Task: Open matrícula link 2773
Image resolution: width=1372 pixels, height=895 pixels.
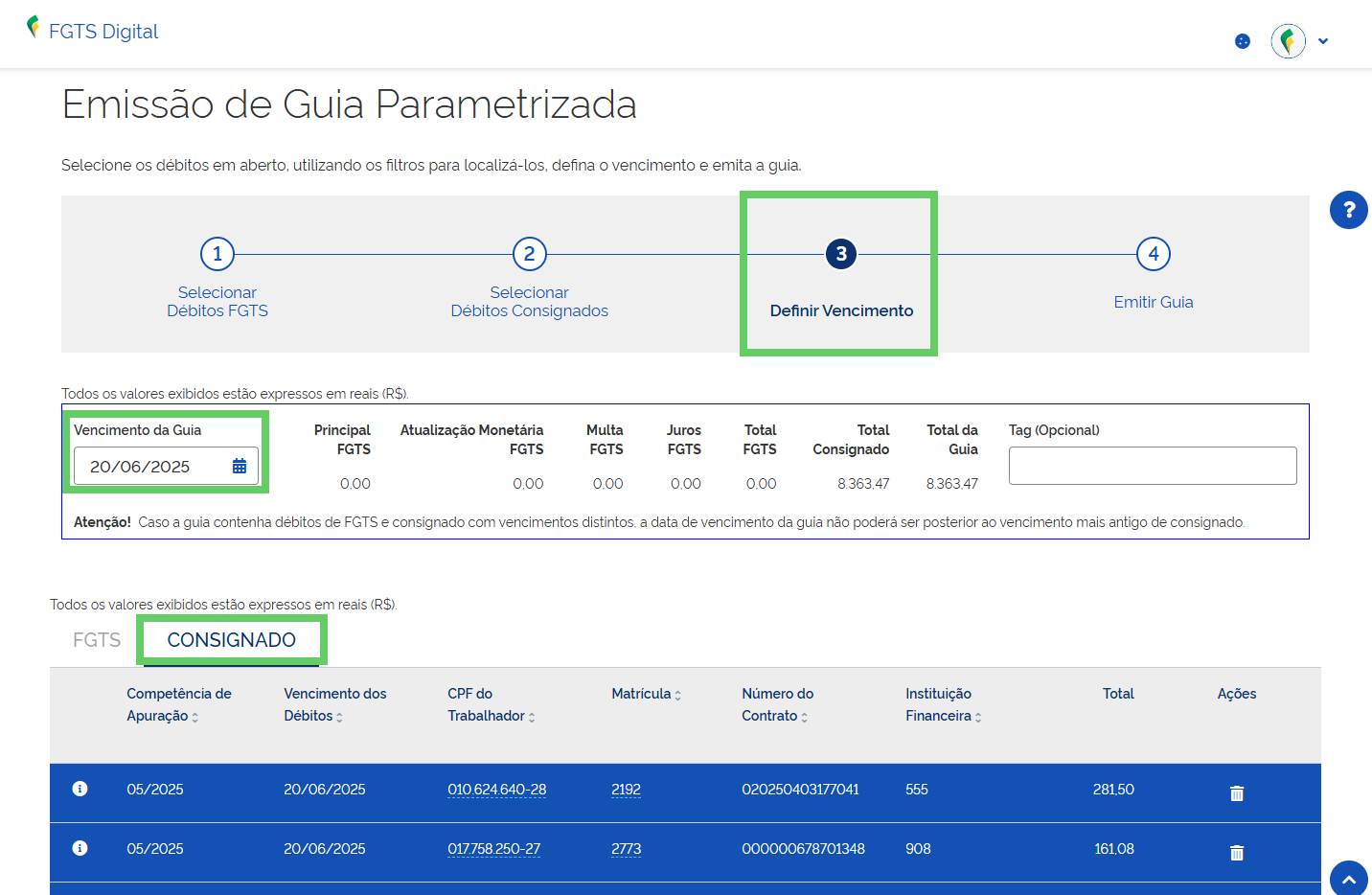Action: [626, 849]
